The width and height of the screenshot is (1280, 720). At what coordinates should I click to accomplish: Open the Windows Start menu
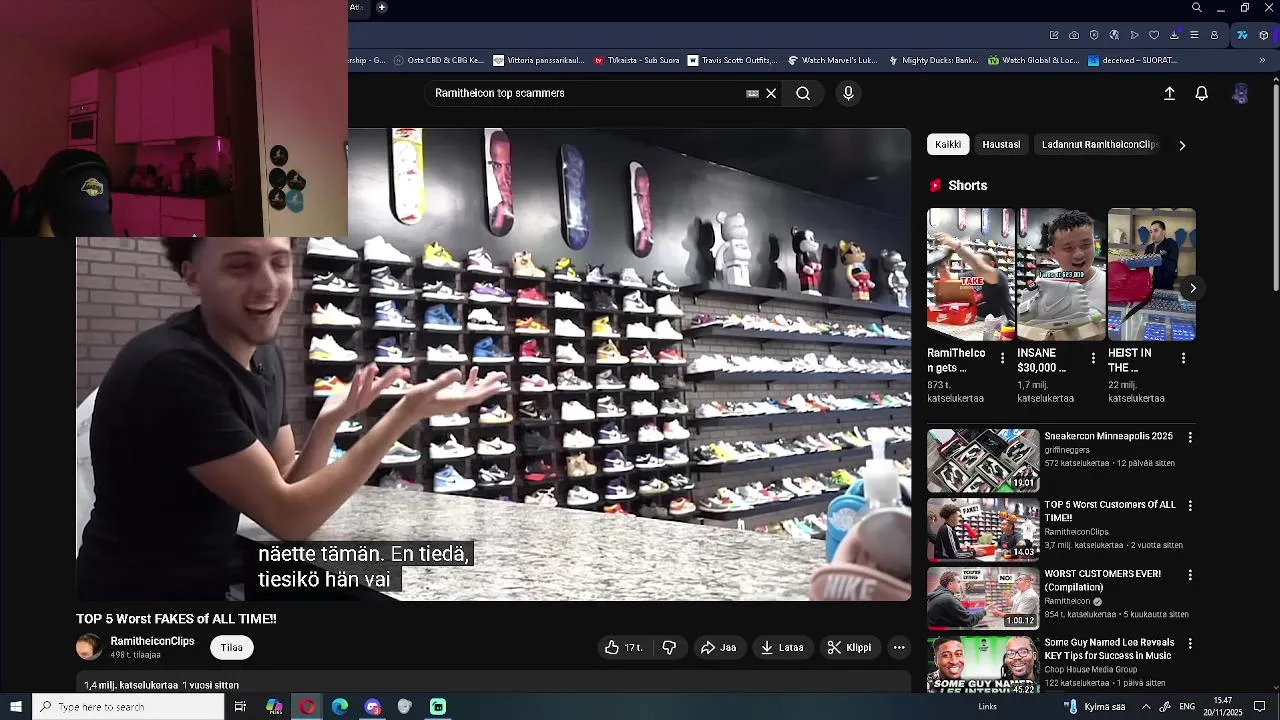[15, 707]
